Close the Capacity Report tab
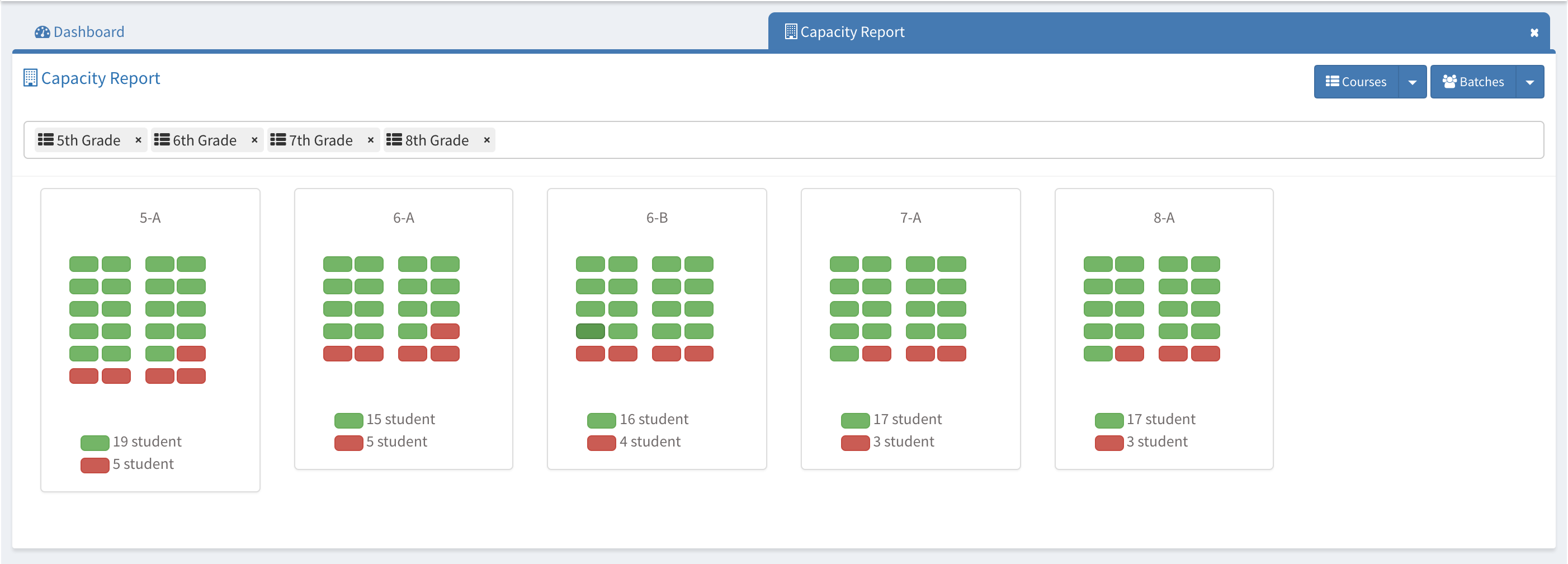 point(1534,33)
